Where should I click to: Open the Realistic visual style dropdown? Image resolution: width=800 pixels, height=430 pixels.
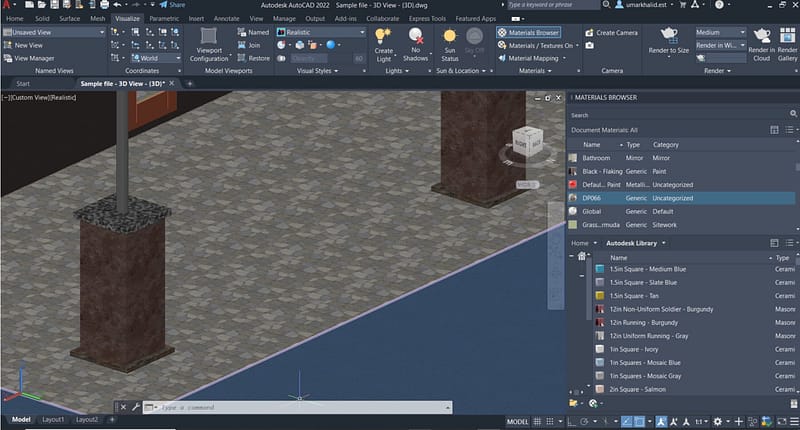[x=322, y=32]
